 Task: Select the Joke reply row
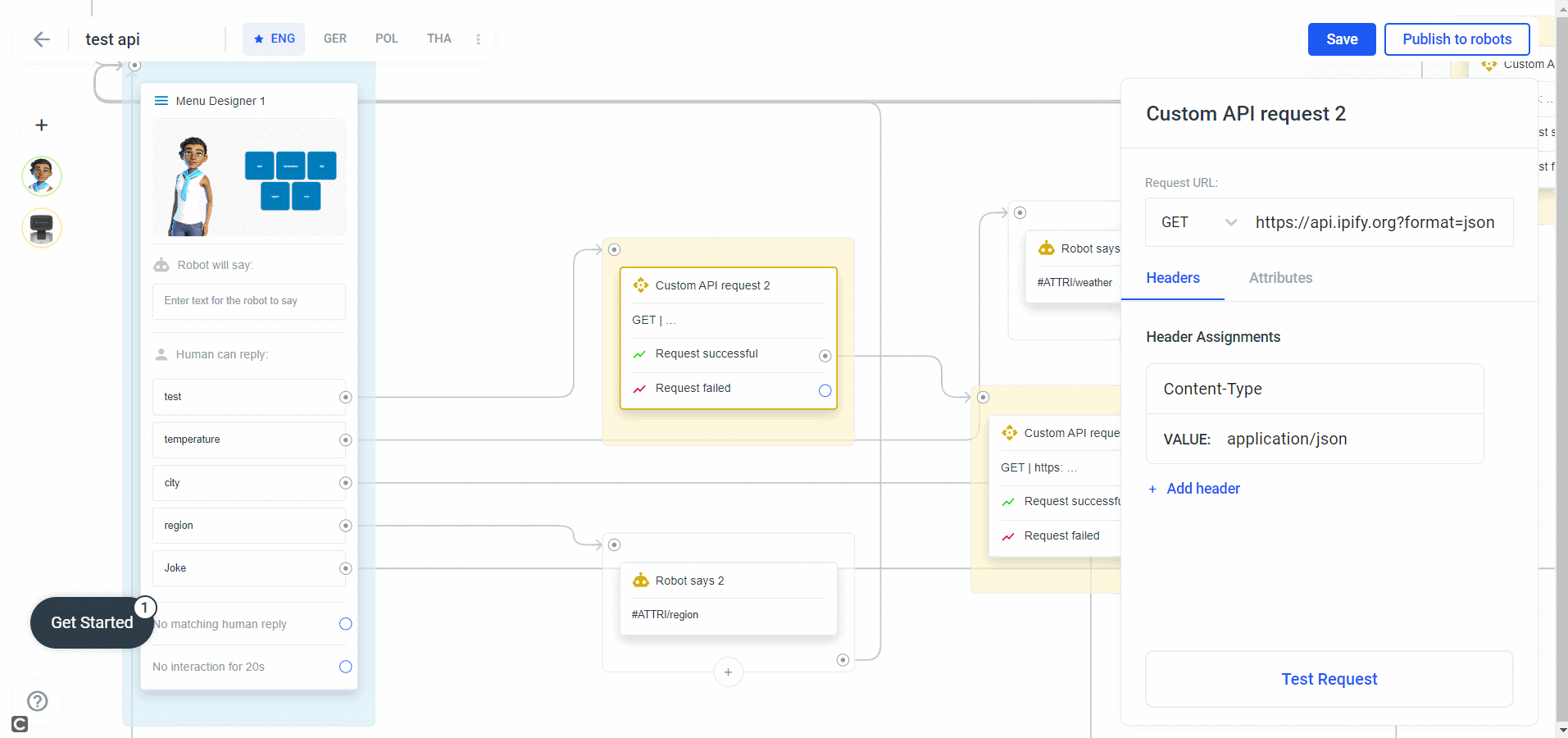(x=249, y=568)
